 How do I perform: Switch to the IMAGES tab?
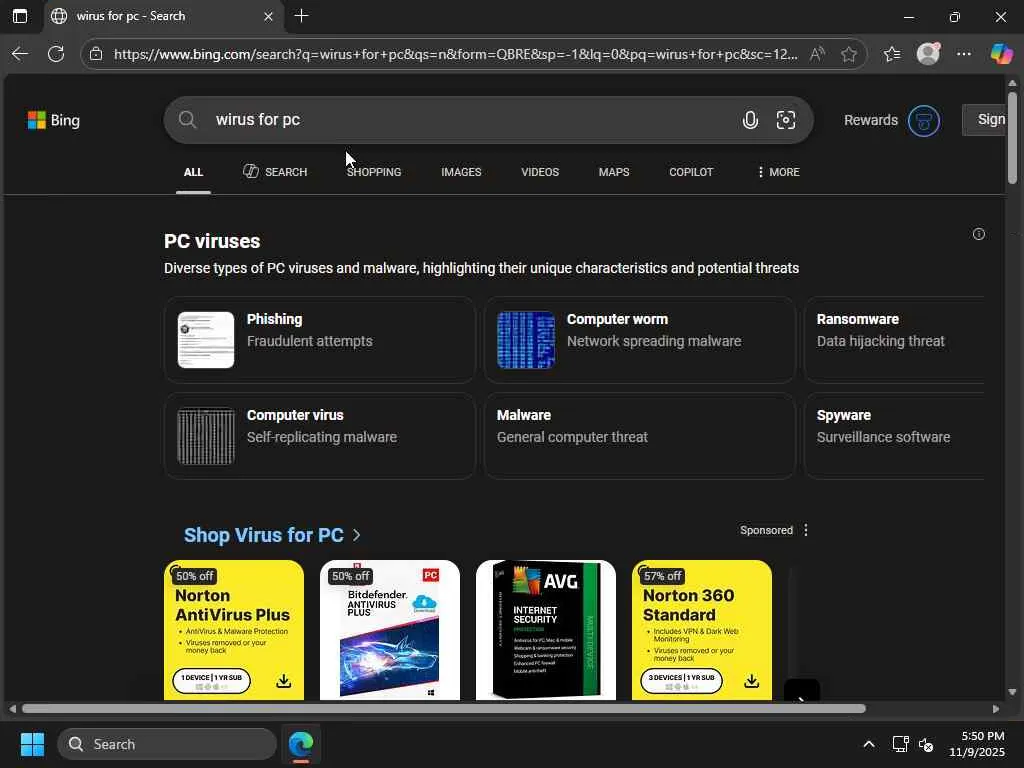point(461,172)
